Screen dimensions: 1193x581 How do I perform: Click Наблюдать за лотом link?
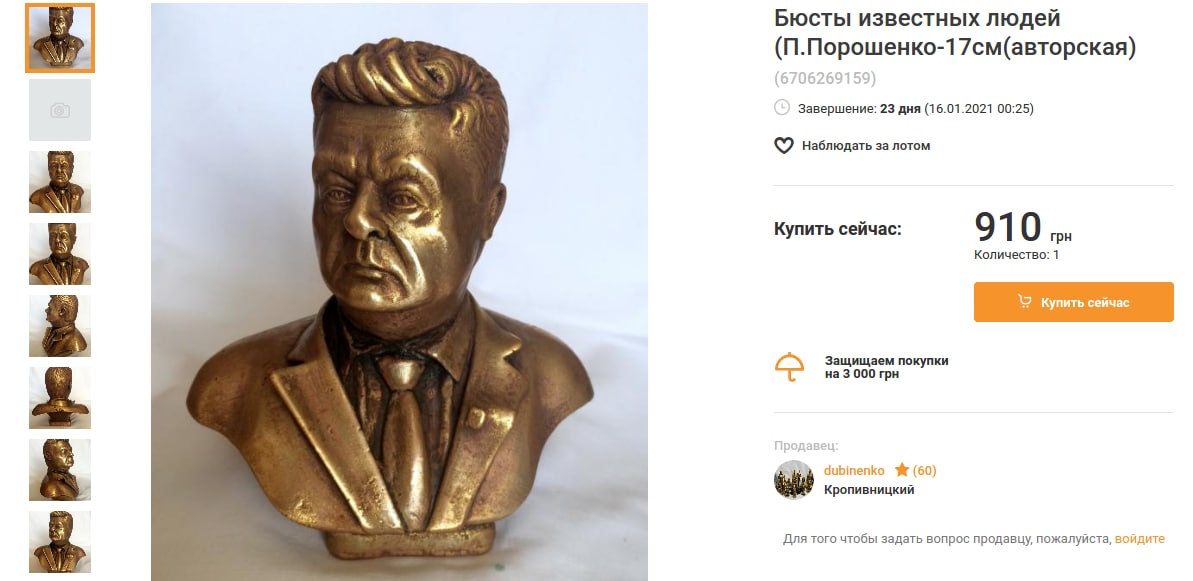tap(866, 145)
